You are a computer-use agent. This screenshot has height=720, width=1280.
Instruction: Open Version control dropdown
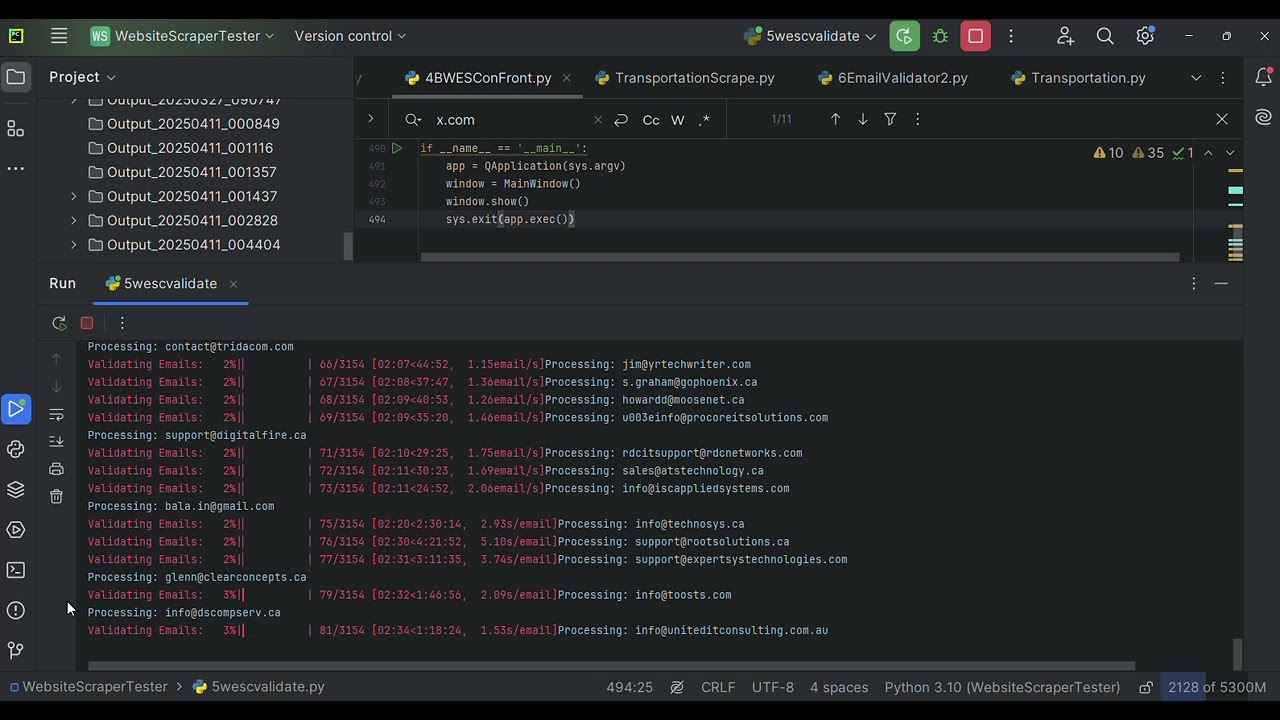[x=350, y=36]
